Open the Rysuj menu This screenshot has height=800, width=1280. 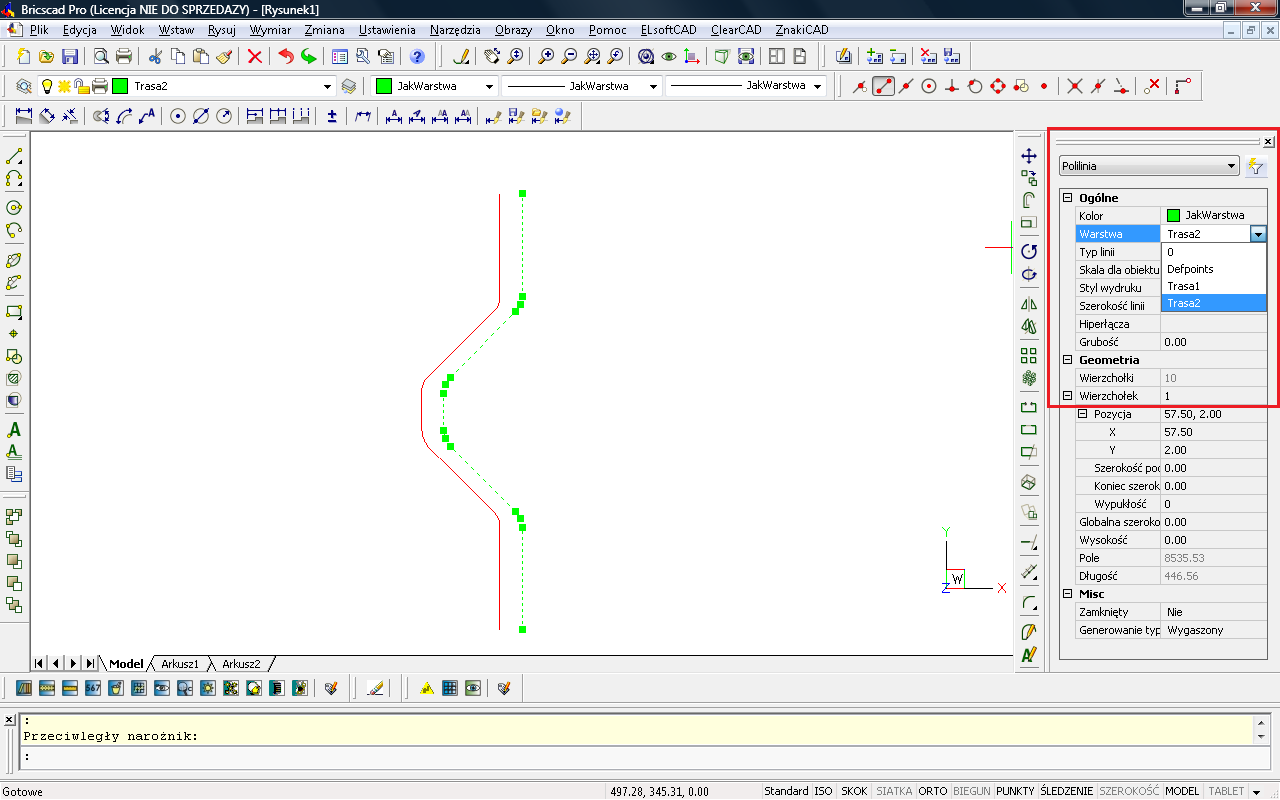(221, 30)
